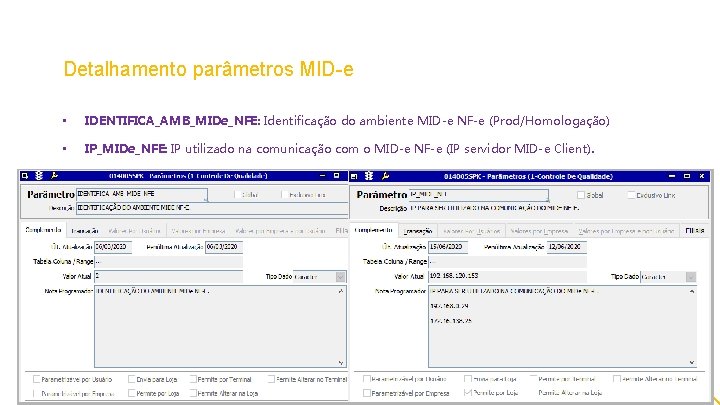Open Valores por Empresa tab in IDENTIFICA_AMB window

coord(198,231)
